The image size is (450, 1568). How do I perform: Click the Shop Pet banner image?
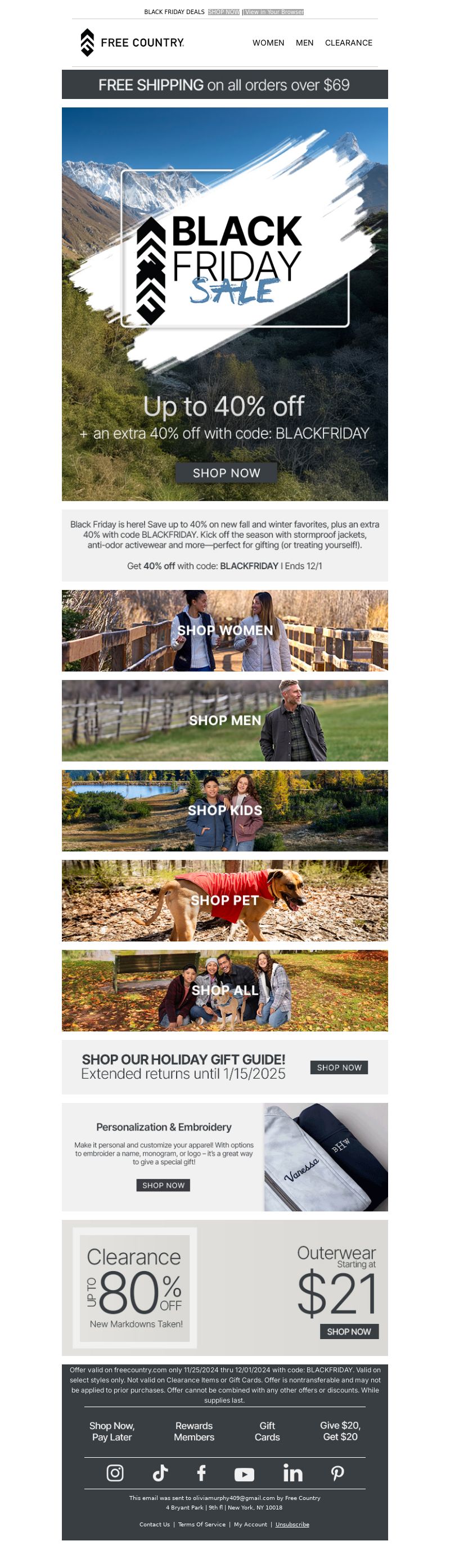[224, 900]
